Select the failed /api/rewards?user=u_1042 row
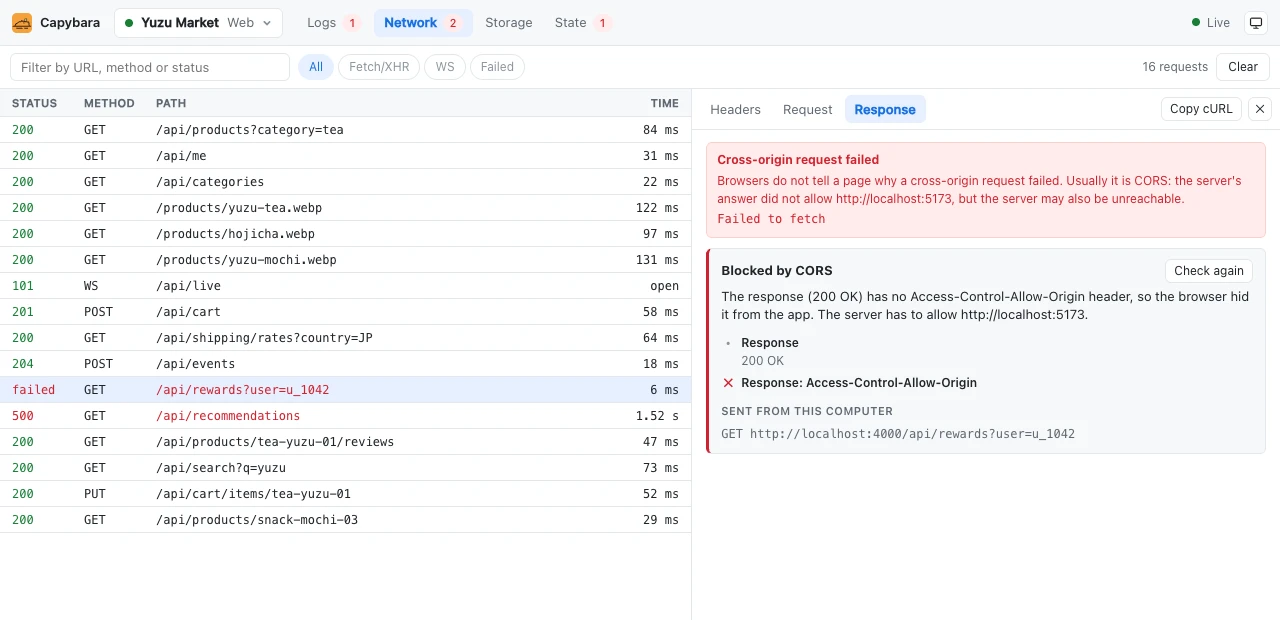 coord(345,390)
